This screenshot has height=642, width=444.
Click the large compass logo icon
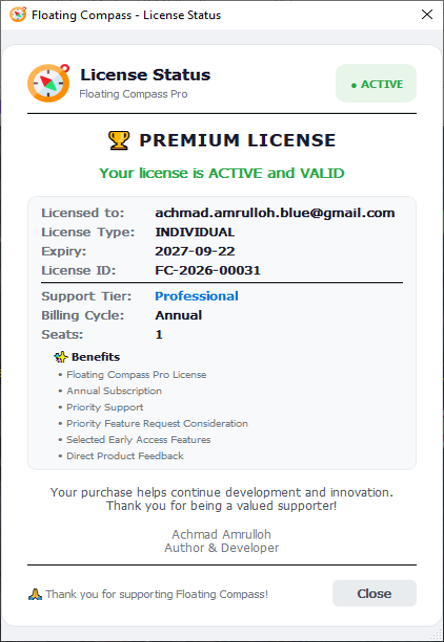pos(48,83)
